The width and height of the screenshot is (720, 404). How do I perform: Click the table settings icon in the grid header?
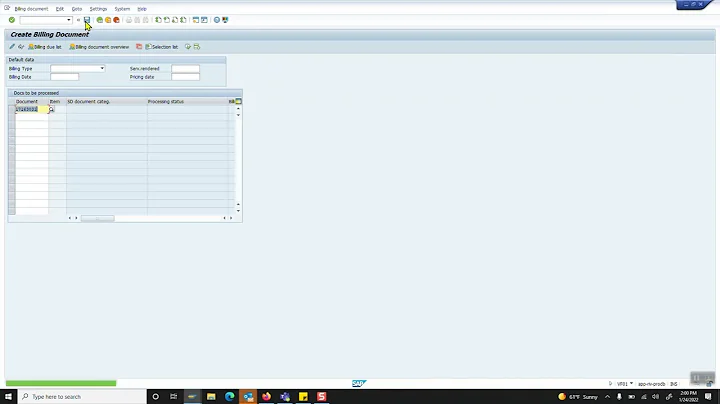[238, 101]
